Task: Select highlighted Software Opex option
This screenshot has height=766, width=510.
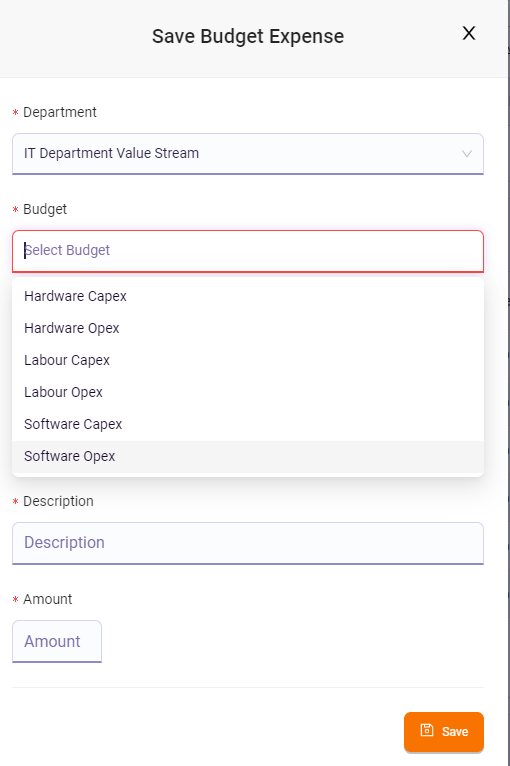Action: 248,456
